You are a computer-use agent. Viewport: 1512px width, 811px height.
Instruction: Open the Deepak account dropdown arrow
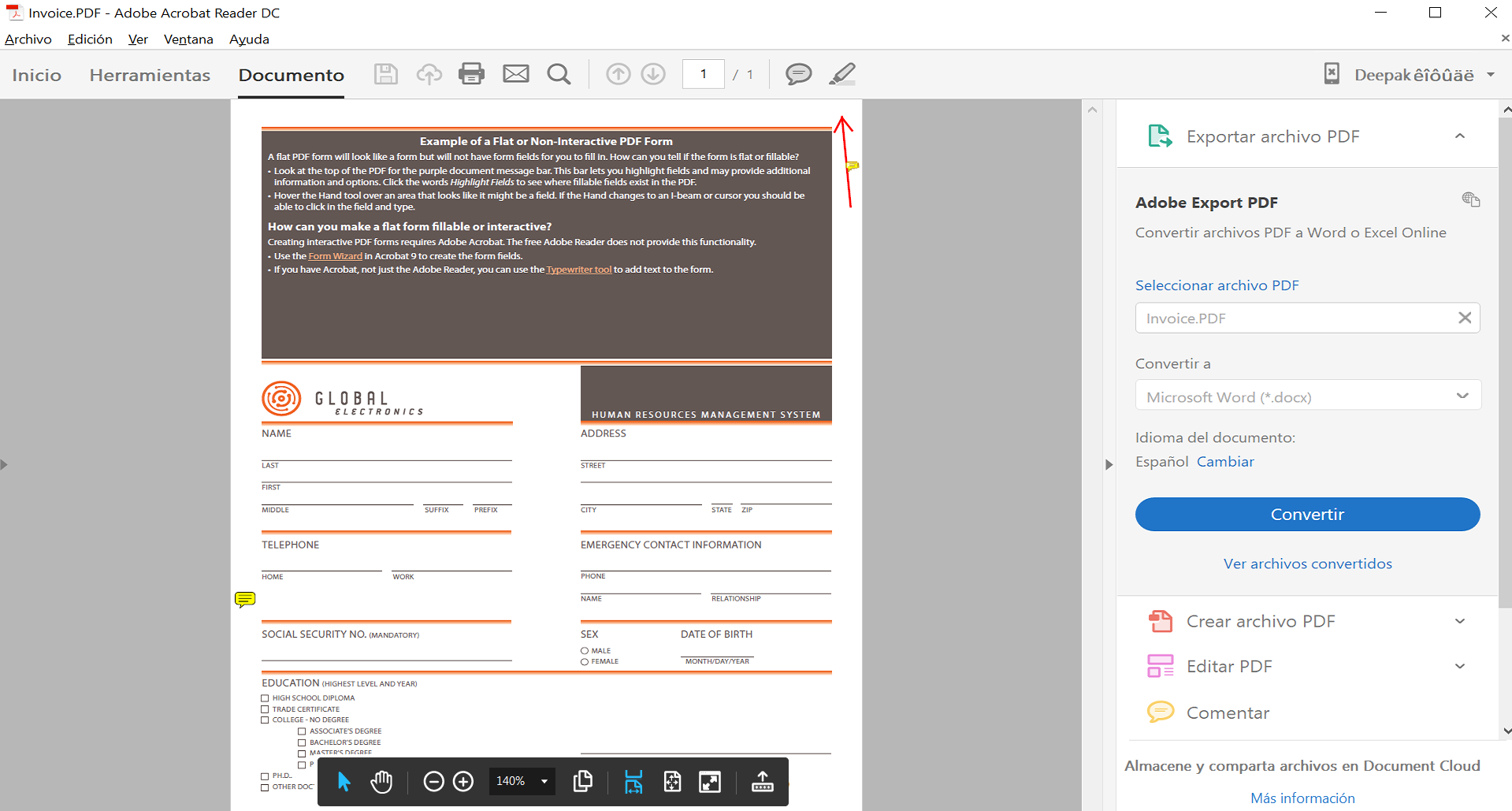click(1491, 75)
